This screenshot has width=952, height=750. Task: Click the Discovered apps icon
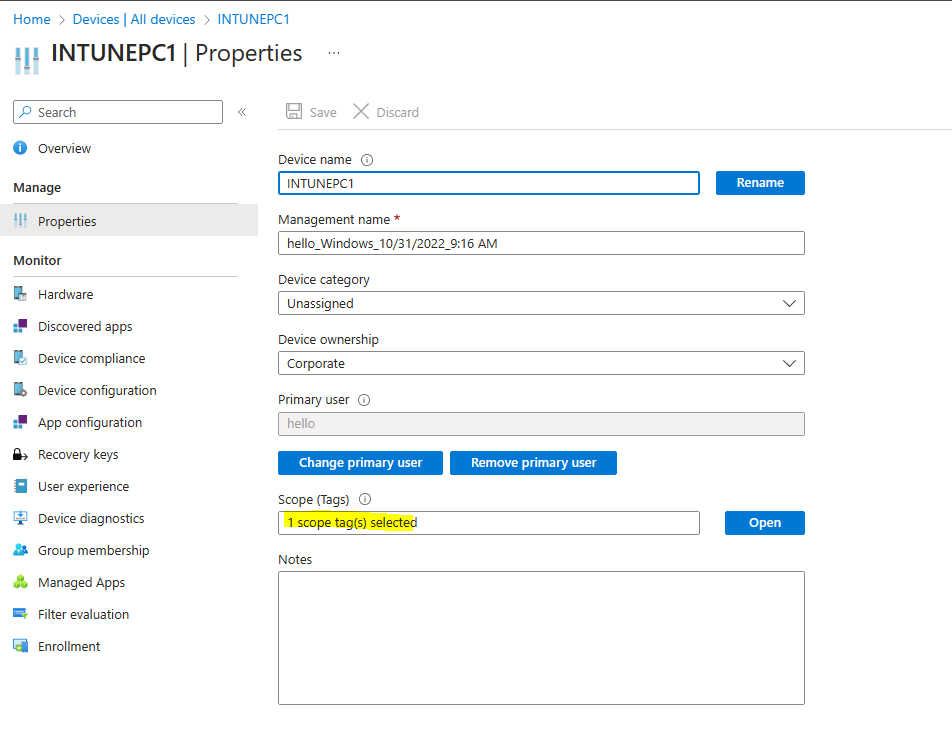[x=21, y=326]
